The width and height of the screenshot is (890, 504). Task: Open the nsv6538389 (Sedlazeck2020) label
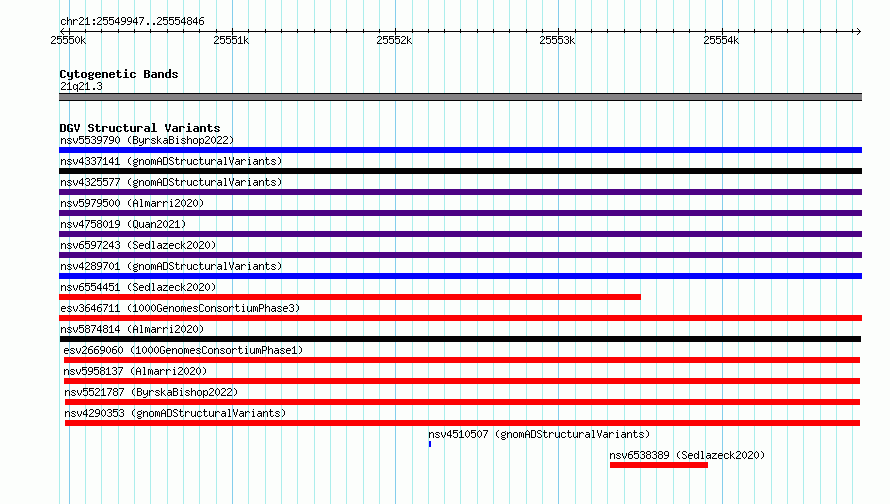click(687, 455)
